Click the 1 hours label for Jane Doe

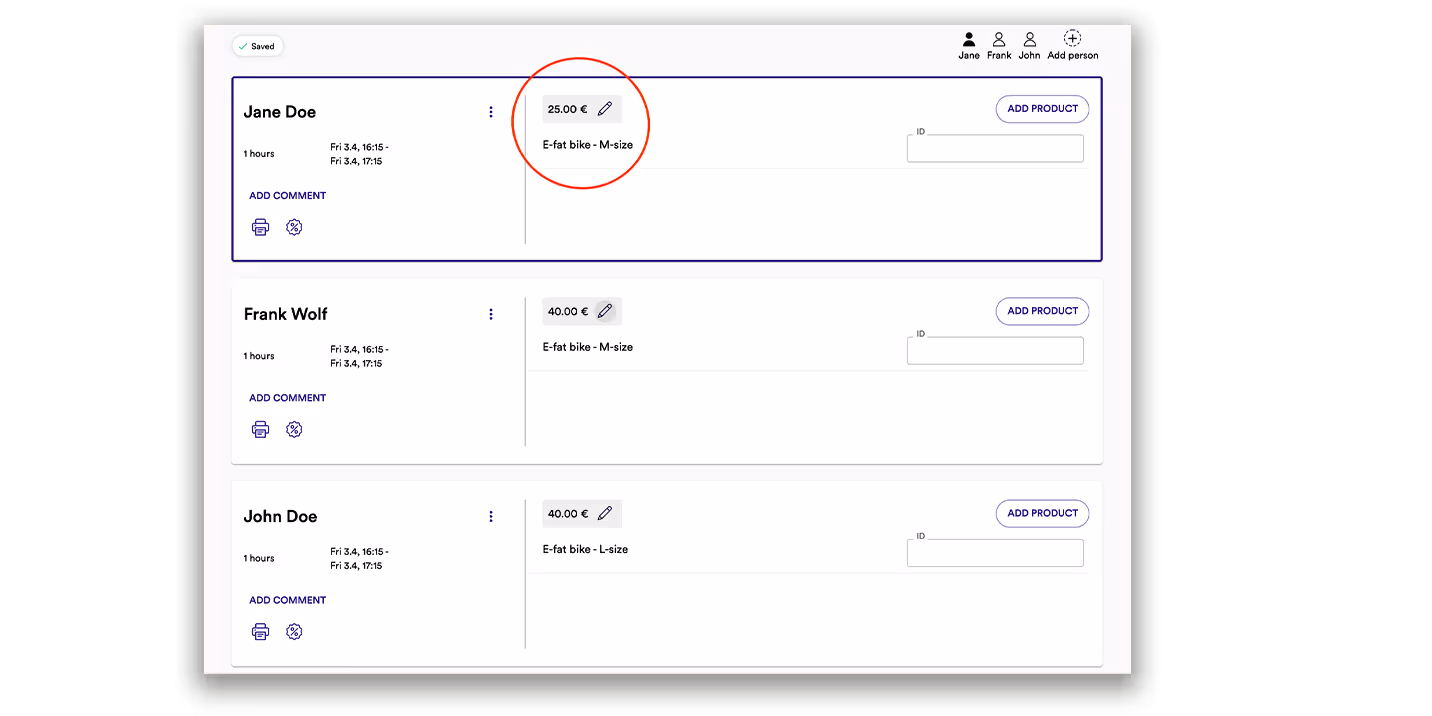pos(259,154)
